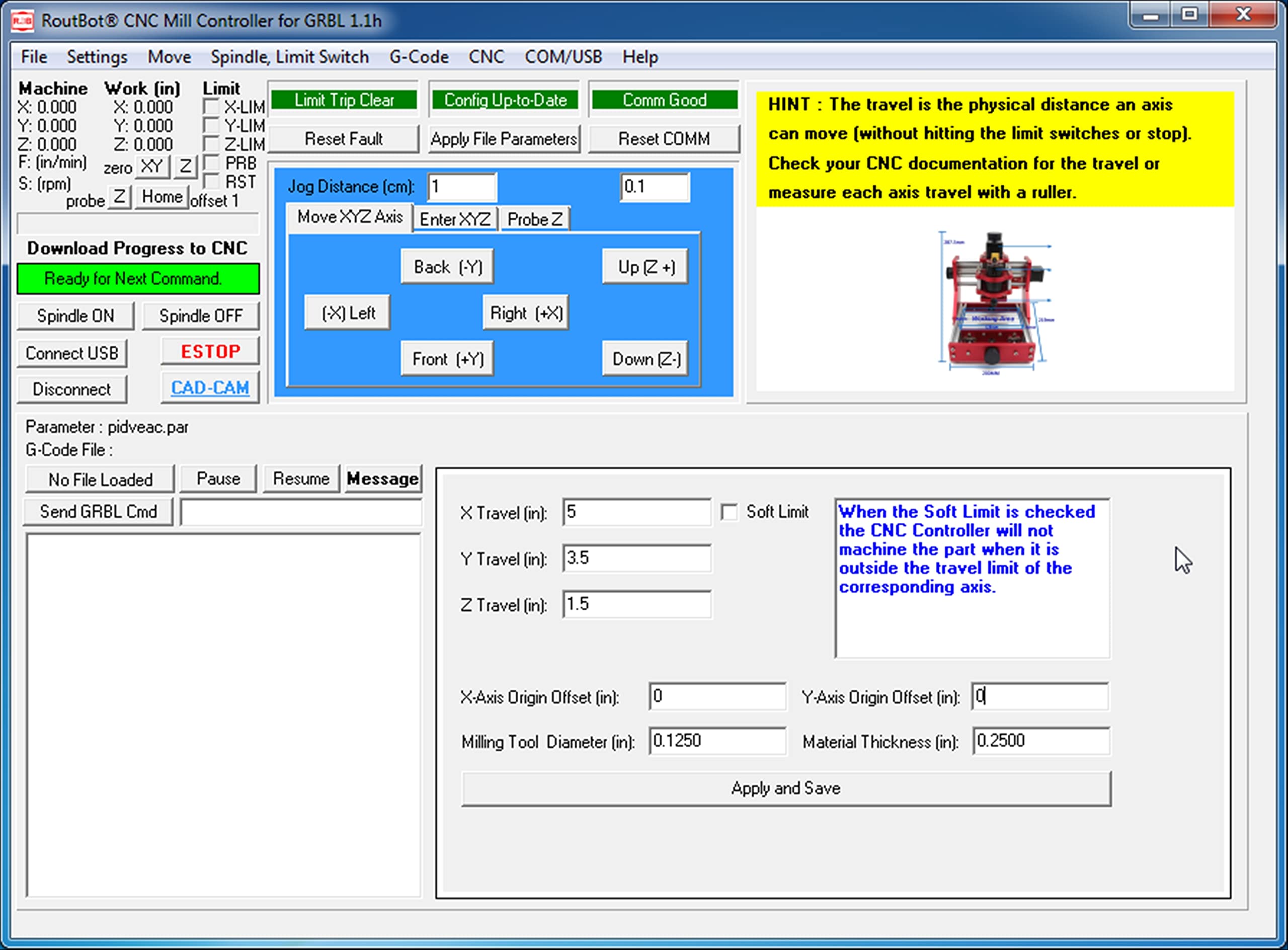1288x950 pixels.
Task: Click the Y-Axis Origin Offset field
Action: click(x=1040, y=696)
